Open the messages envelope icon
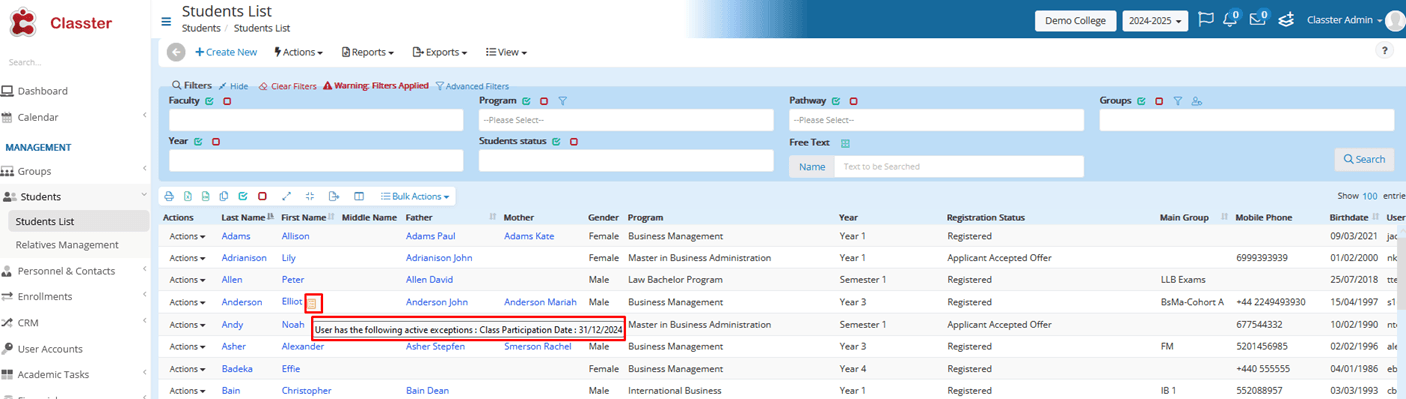The width and height of the screenshot is (1406, 399). click(1258, 20)
